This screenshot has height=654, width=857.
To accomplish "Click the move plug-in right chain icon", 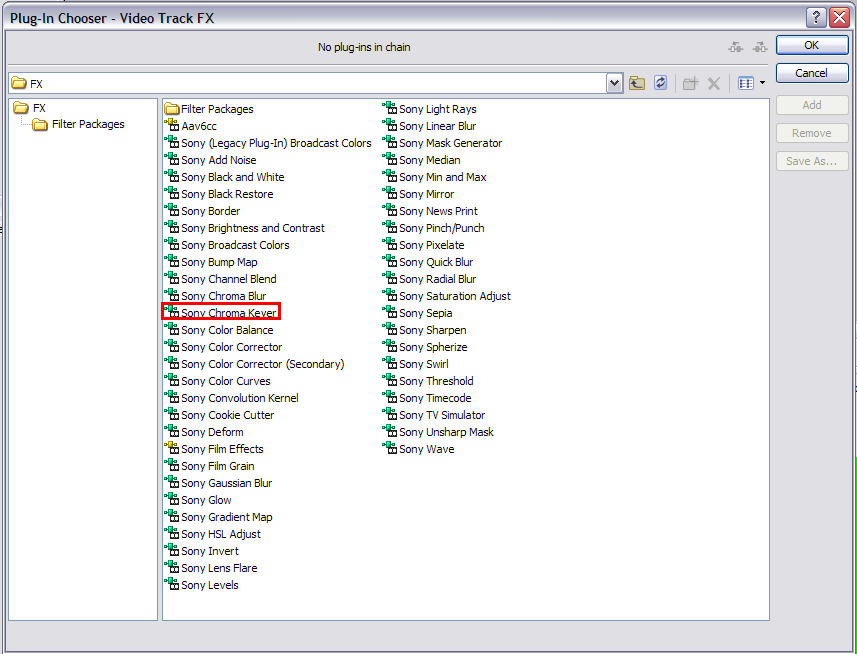I will pos(760,47).
